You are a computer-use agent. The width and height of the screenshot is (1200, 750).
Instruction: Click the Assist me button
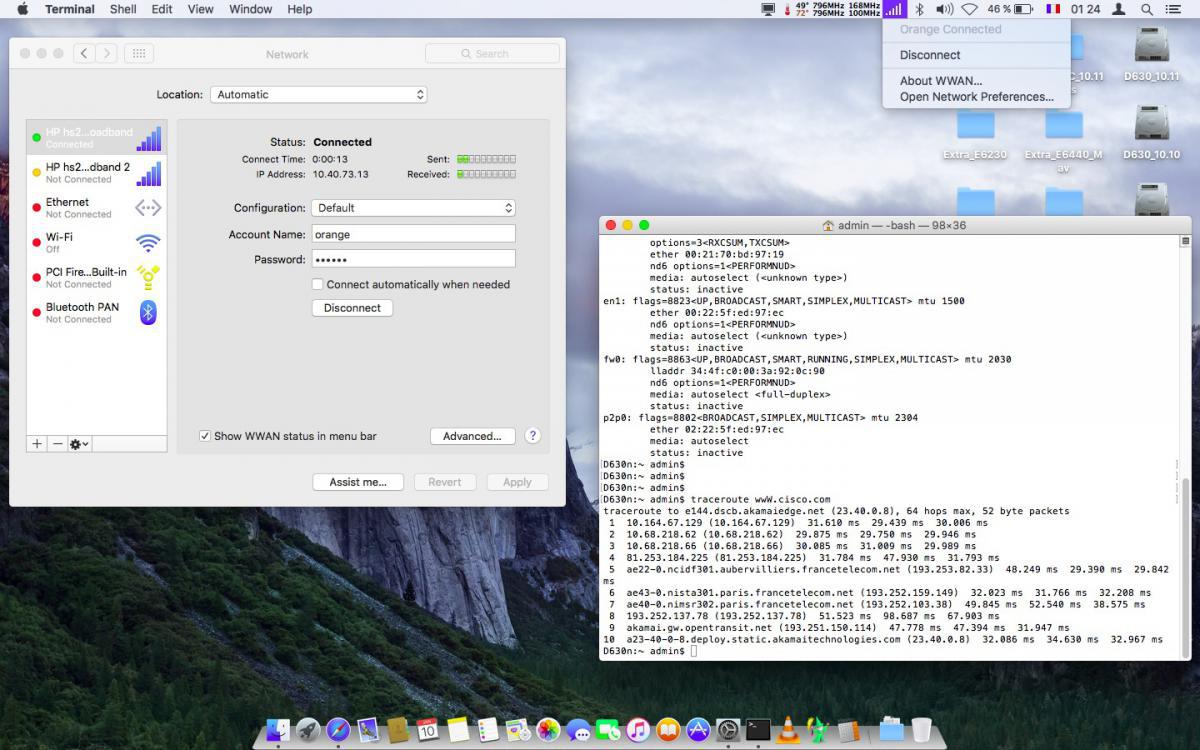coord(358,482)
